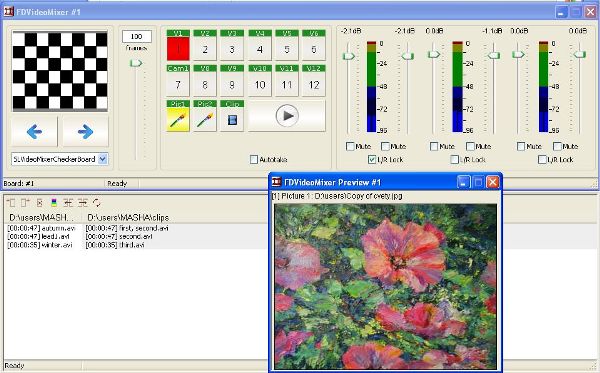600x373 pixels.
Task: Click the color bars icon in the clip toolbar
Action: pyautogui.click(x=54, y=203)
